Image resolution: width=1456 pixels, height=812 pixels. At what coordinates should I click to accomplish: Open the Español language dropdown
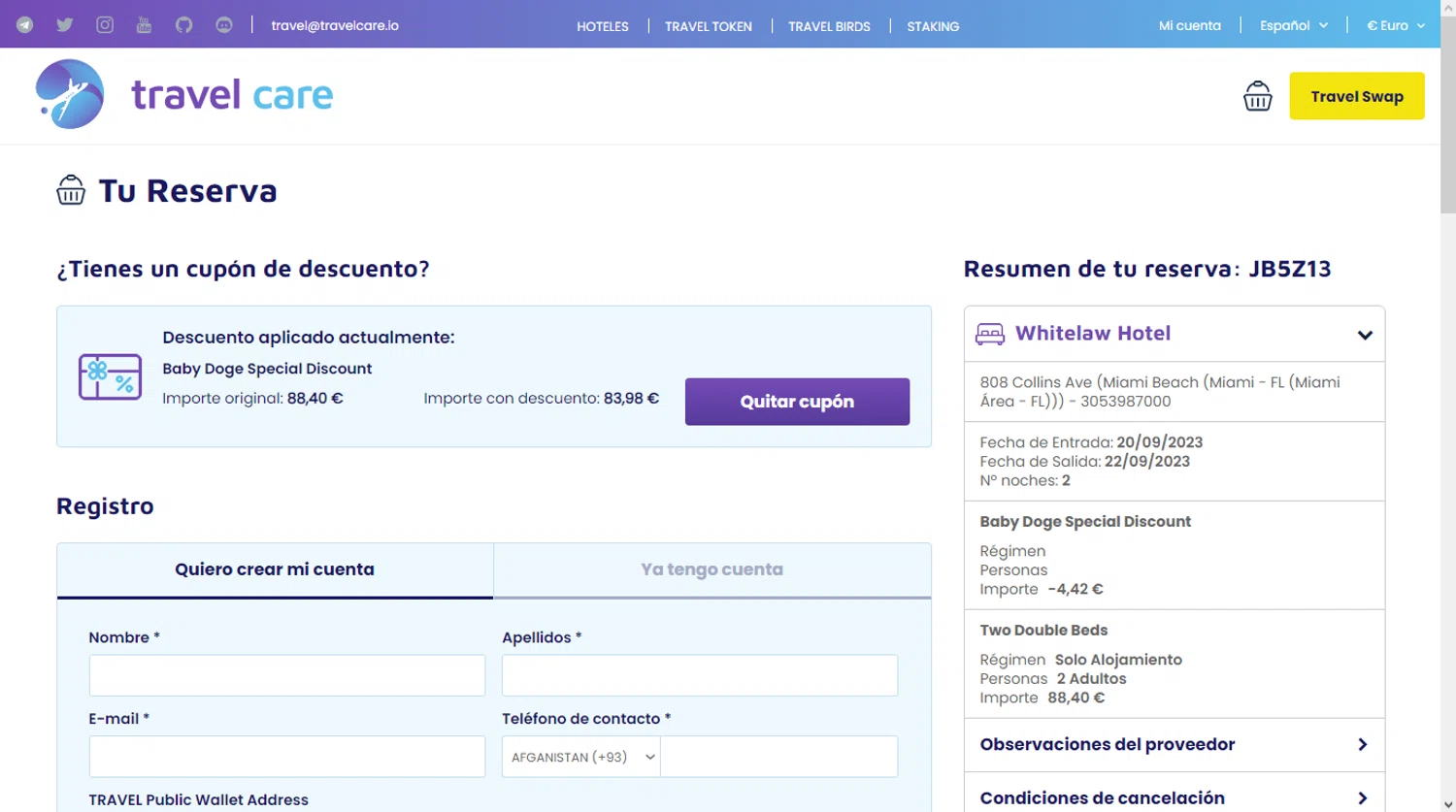(x=1294, y=25)
